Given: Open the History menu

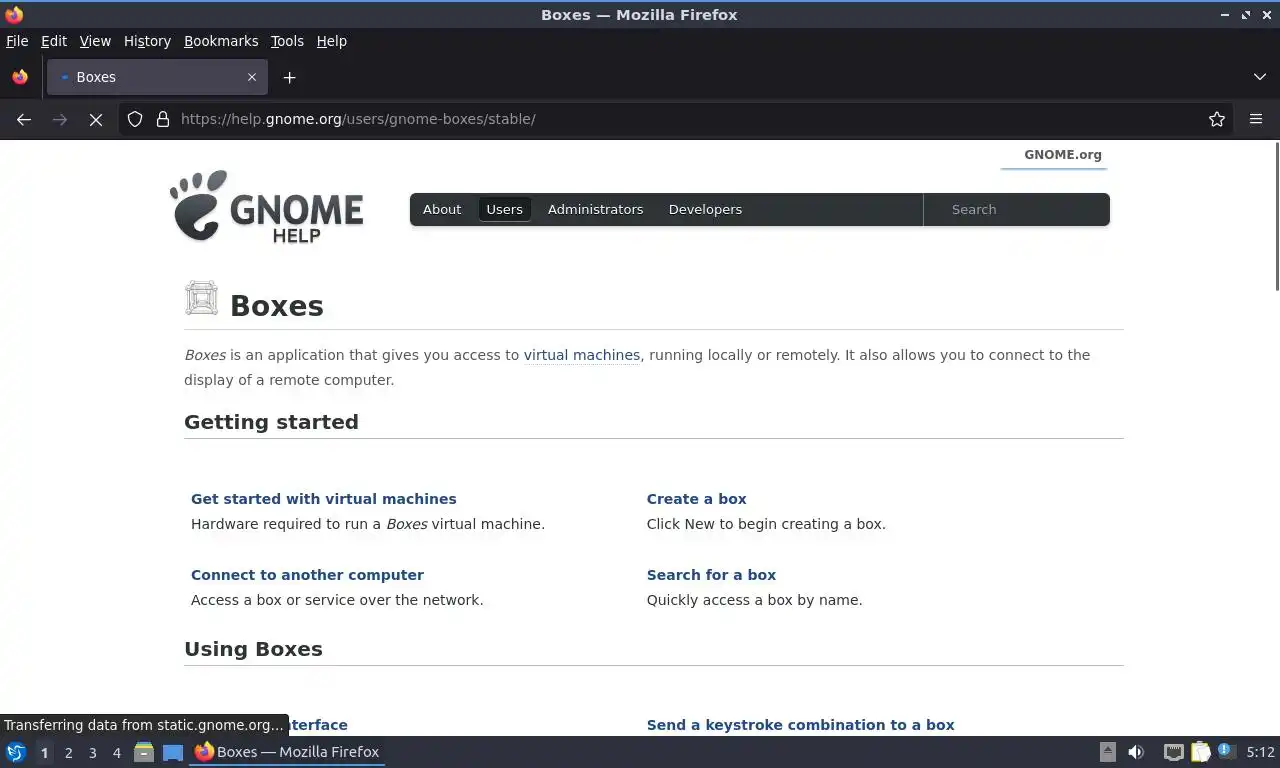Looking at the screenshot, I should 147,41.
